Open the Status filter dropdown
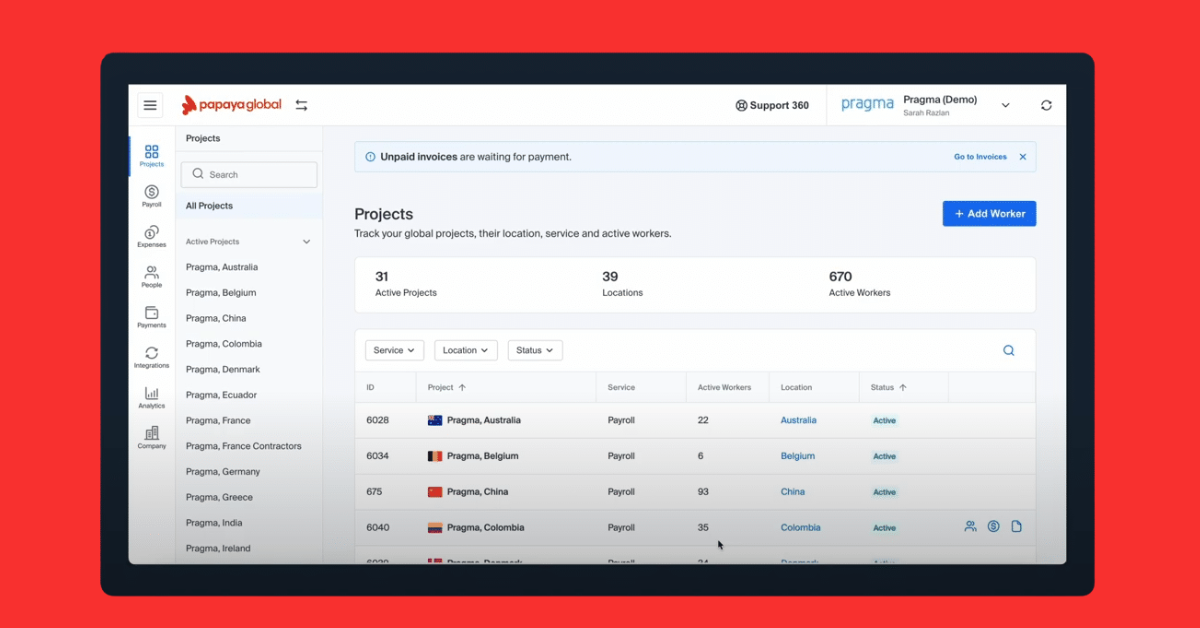The width and height of the screenshot is (1200, 628). pos(535,350)
